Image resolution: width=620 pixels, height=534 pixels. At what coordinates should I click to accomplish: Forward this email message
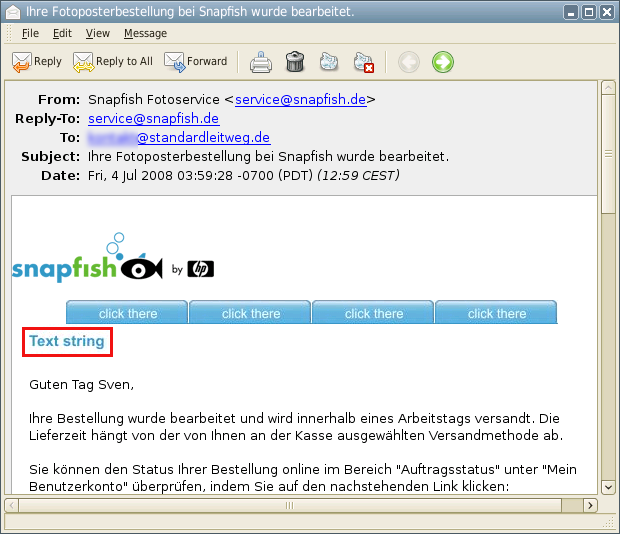[194, 62]
